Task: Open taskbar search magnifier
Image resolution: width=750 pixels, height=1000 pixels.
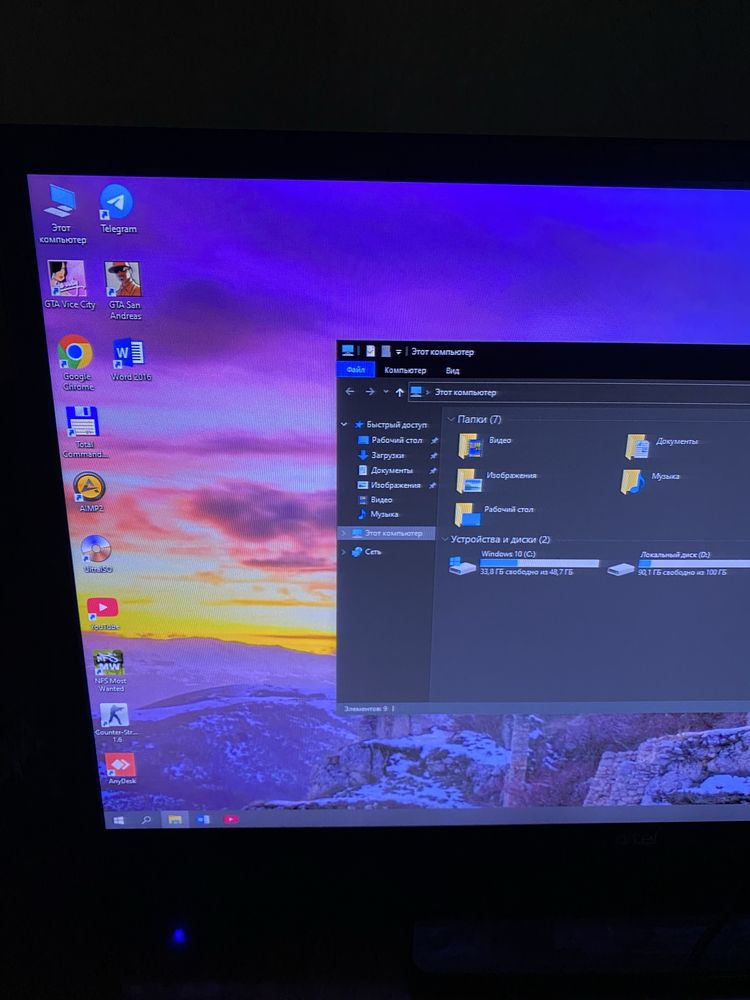Action: [145, 820]
